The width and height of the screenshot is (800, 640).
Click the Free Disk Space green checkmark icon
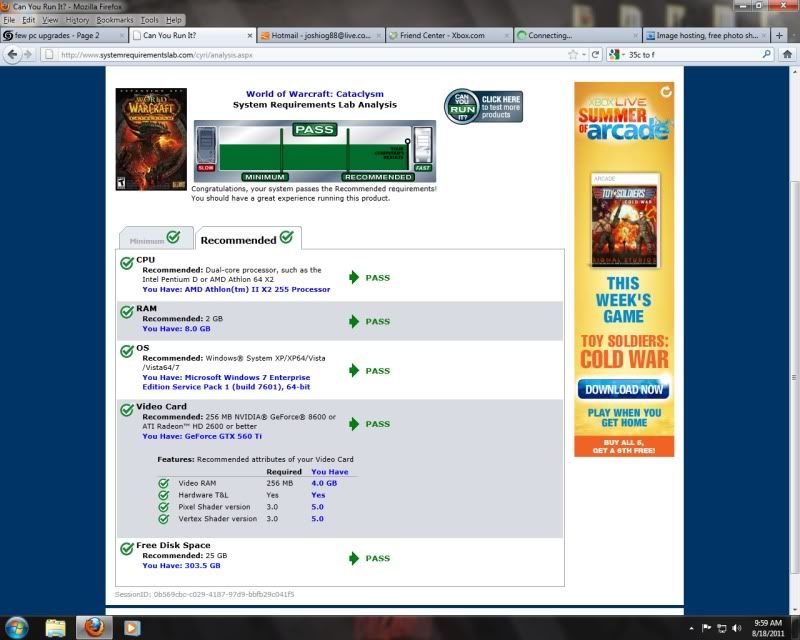(x=127, y=549)
